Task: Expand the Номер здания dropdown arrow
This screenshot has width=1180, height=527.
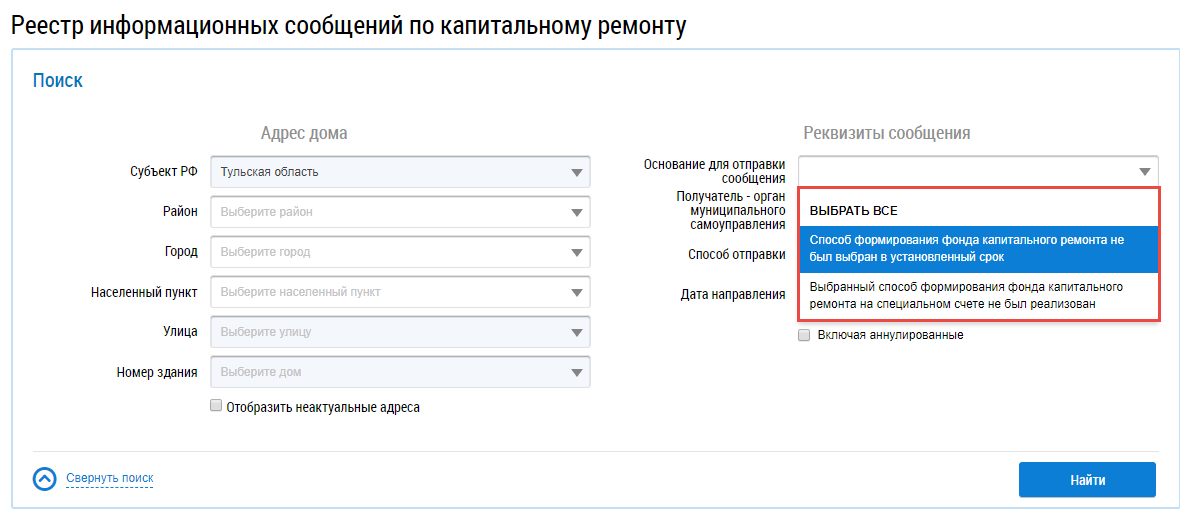Action: tap(576, 373)
